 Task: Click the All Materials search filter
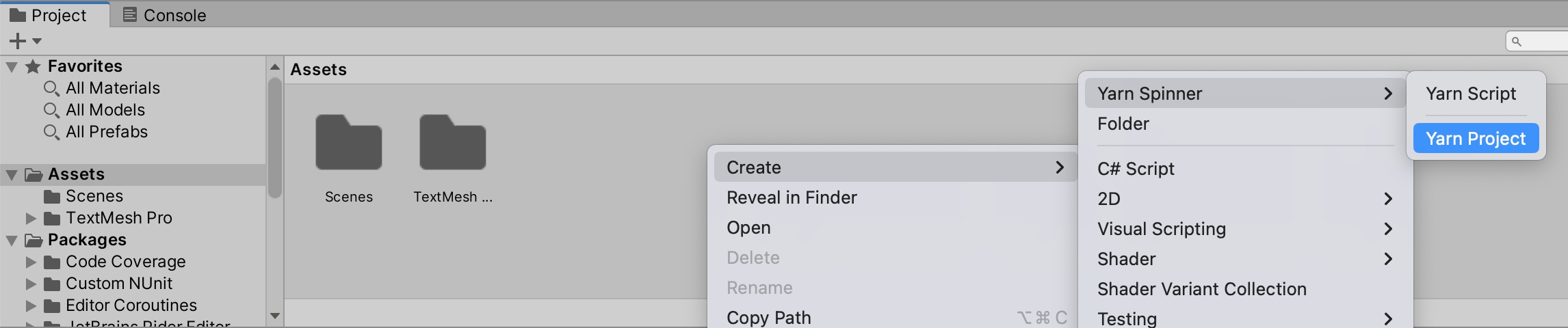[x=112, y=88]
